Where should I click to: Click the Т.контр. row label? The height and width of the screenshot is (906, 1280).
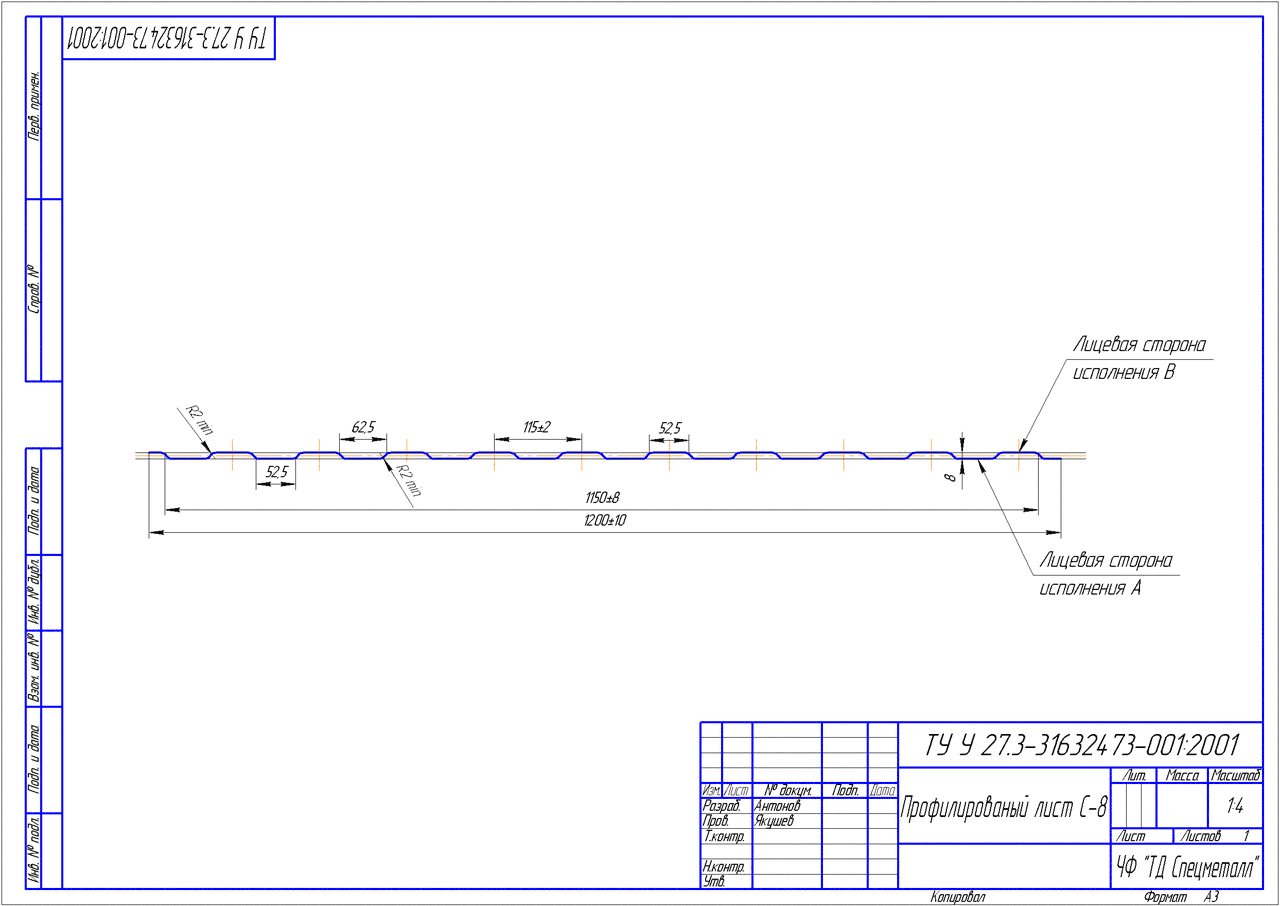724,835
